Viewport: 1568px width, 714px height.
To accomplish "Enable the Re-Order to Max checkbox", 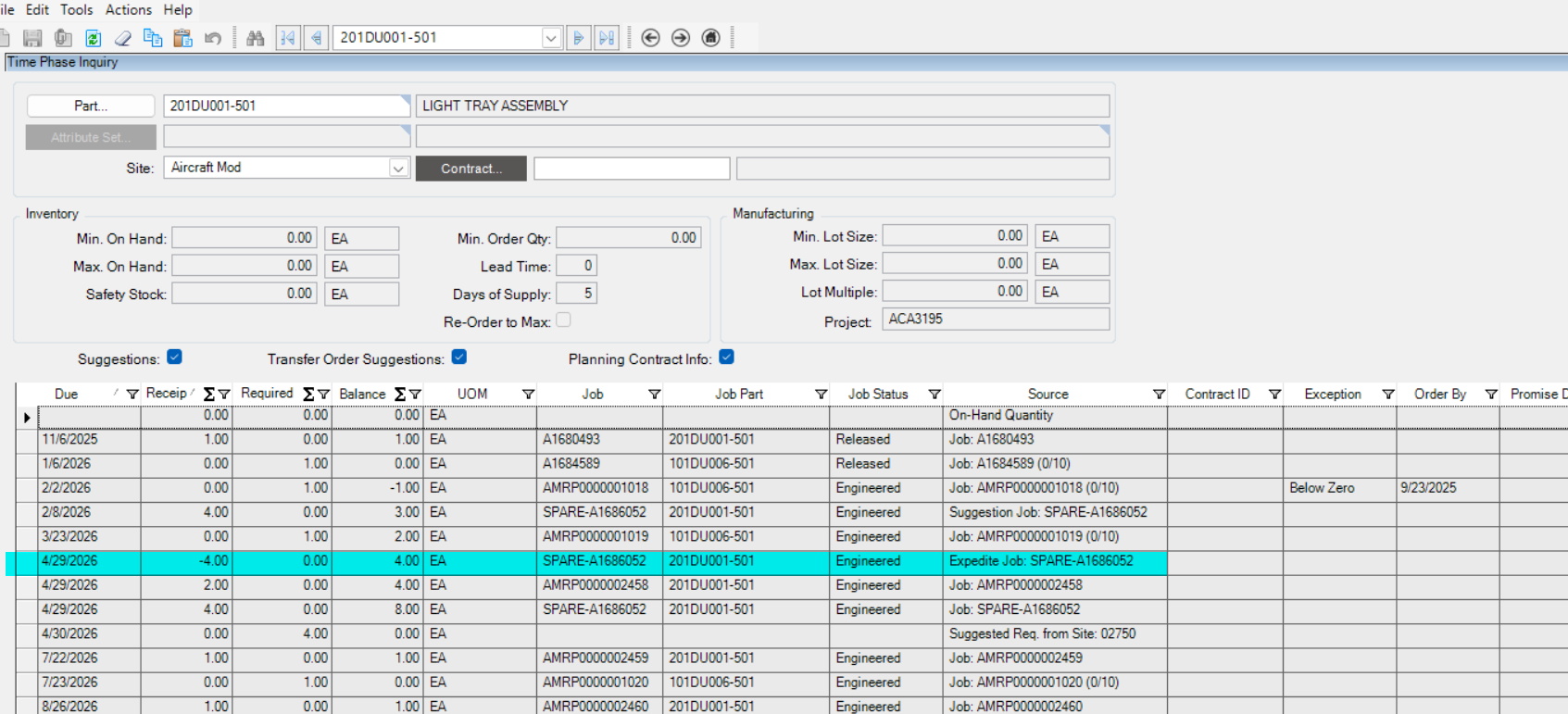I will tap(563, 320).
